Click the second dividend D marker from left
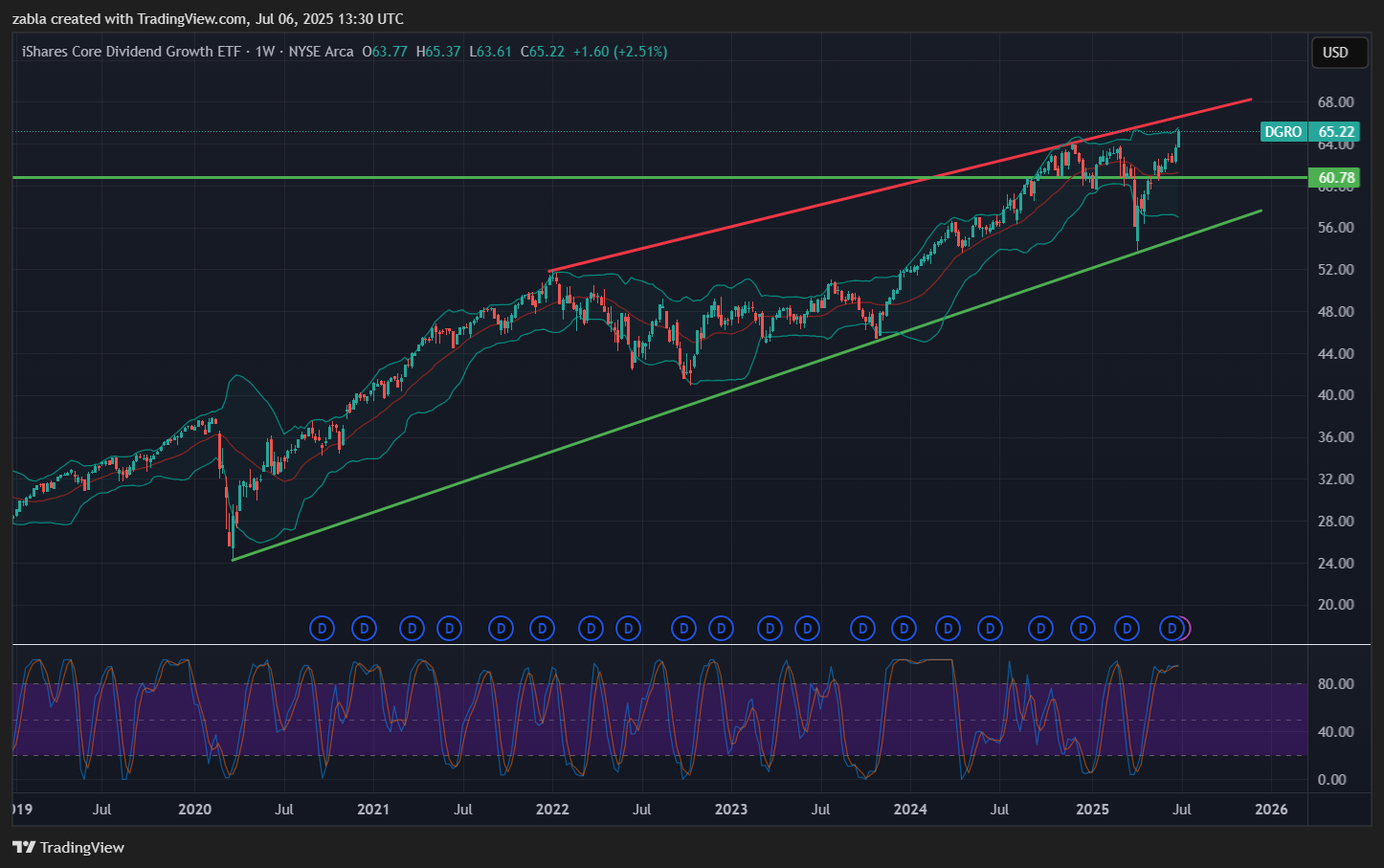The height and width of the screenshot is (868, 1384). 364,629
